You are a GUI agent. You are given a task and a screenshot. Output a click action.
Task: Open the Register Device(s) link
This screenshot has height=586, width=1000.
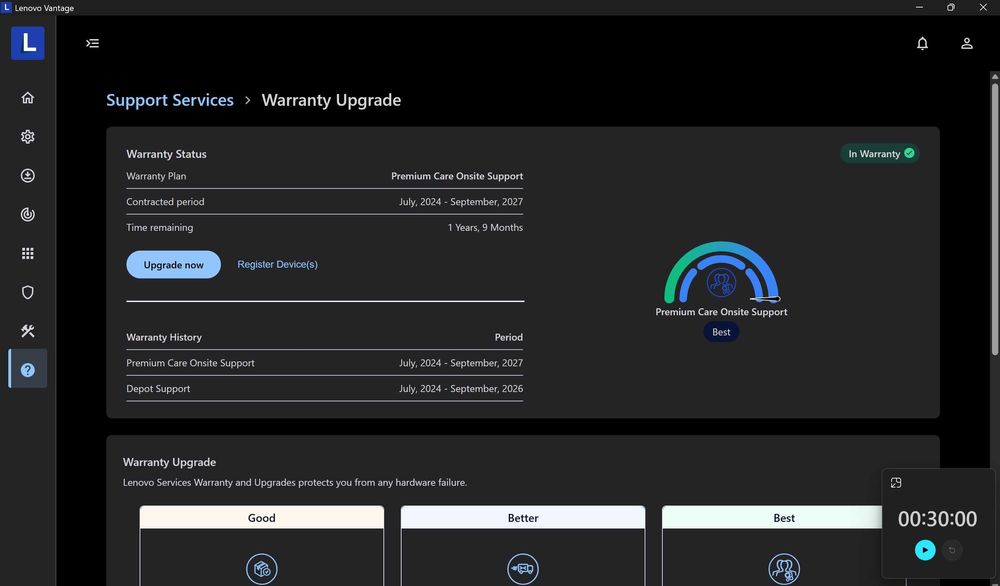click(x=277, y=264)
